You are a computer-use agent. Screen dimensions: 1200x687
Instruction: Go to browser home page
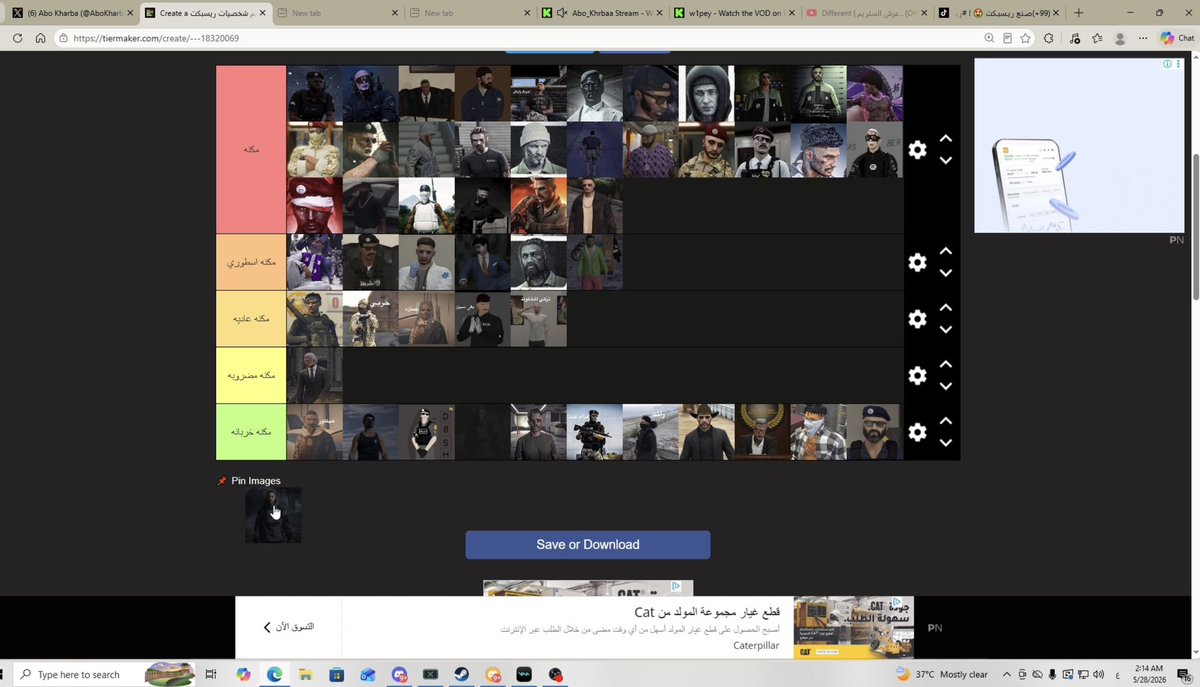41,38
